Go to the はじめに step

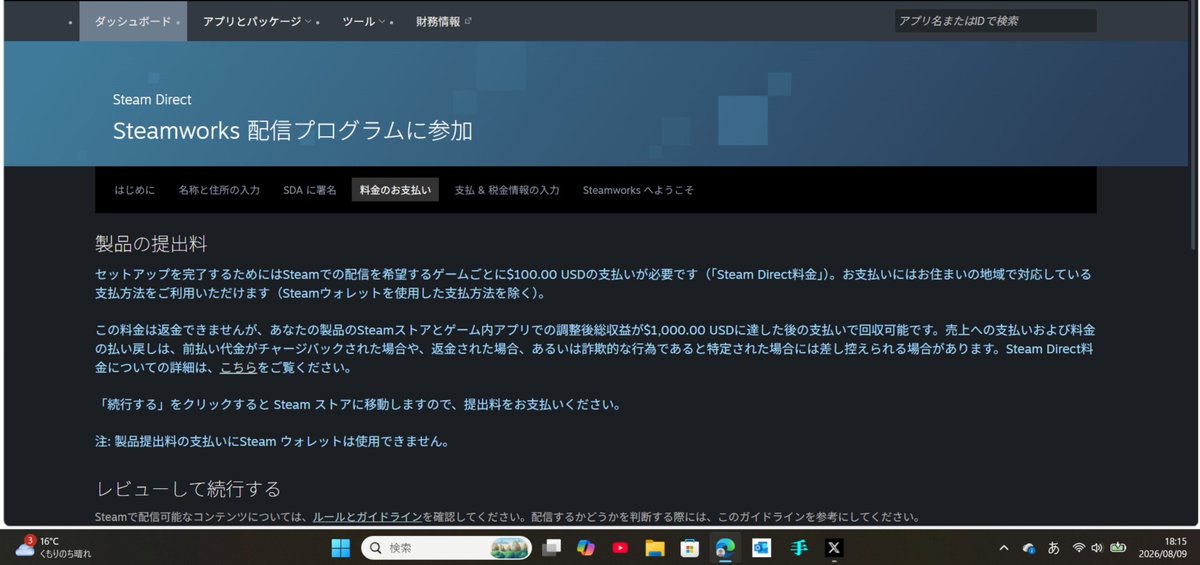134,190
